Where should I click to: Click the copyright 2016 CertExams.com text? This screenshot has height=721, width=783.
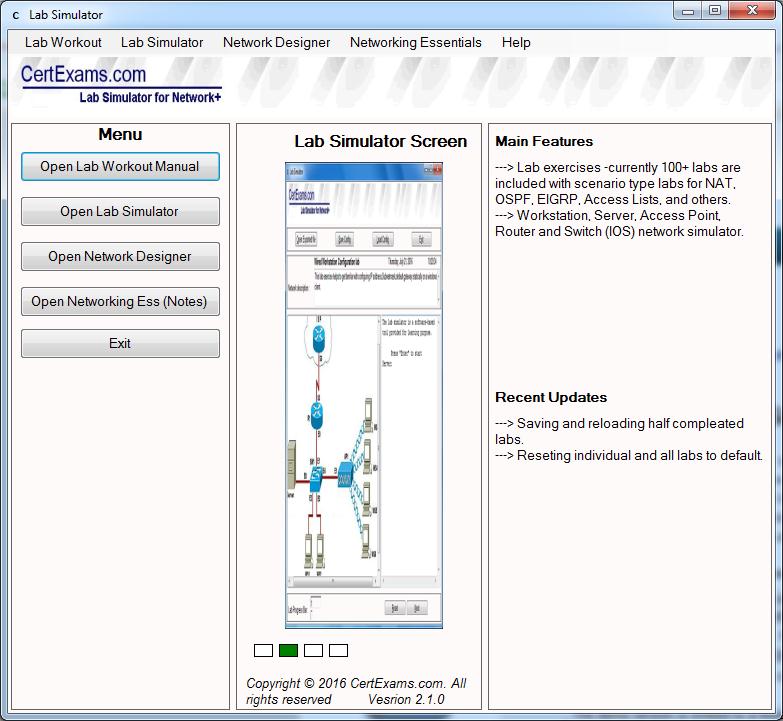[x=356, y=691]
